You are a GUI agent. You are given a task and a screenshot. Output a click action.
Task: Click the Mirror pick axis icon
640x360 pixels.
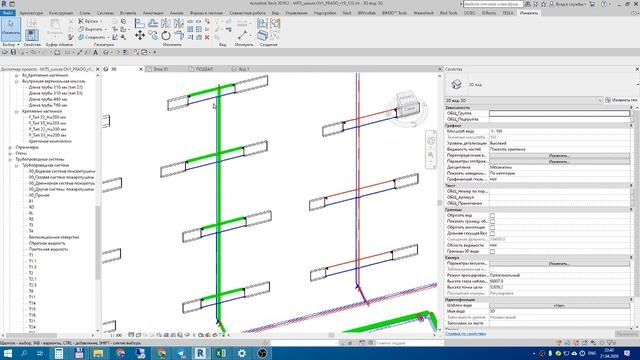166,24
